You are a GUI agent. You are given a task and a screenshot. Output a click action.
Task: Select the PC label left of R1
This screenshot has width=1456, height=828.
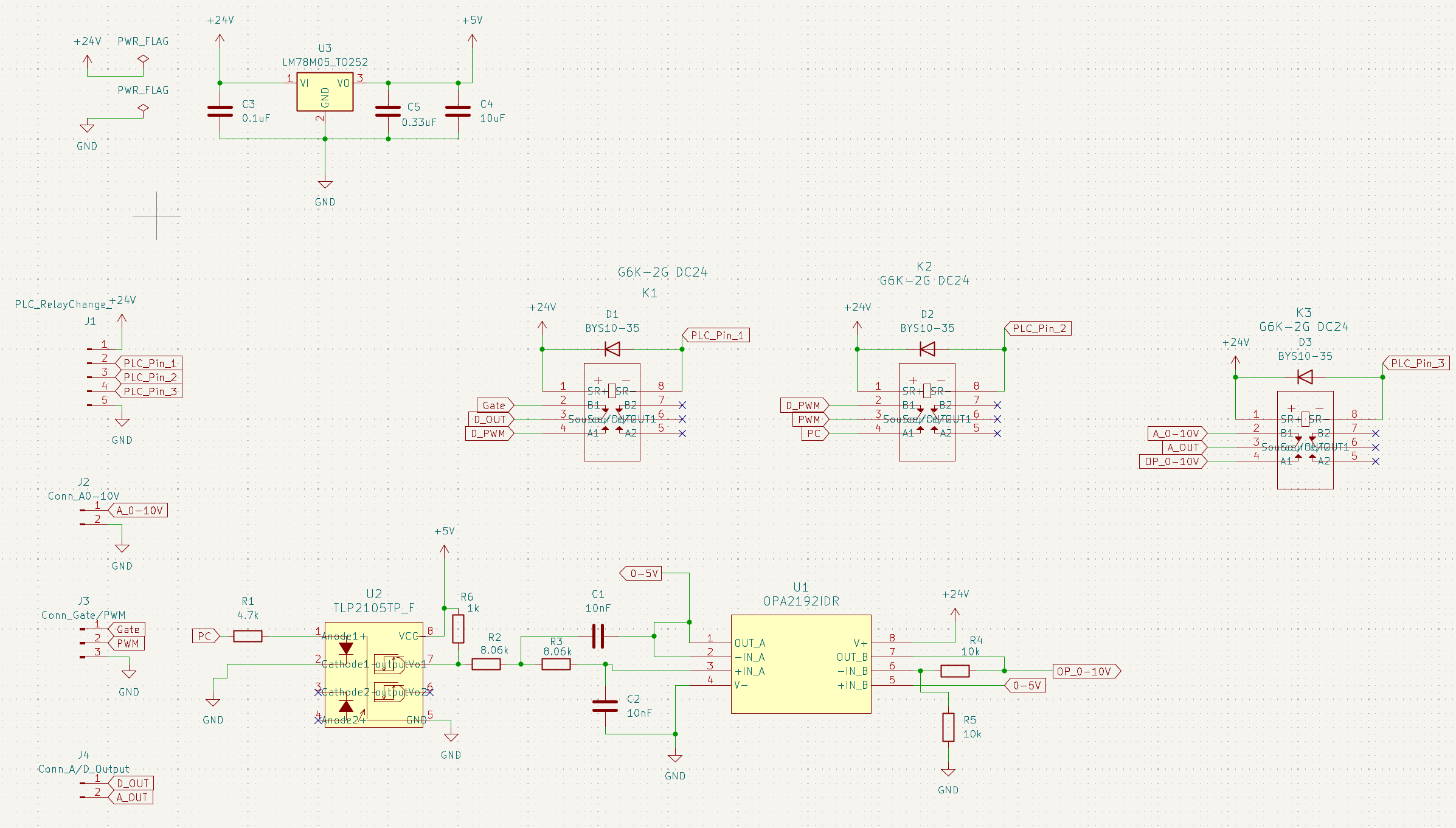click(205, 637)
